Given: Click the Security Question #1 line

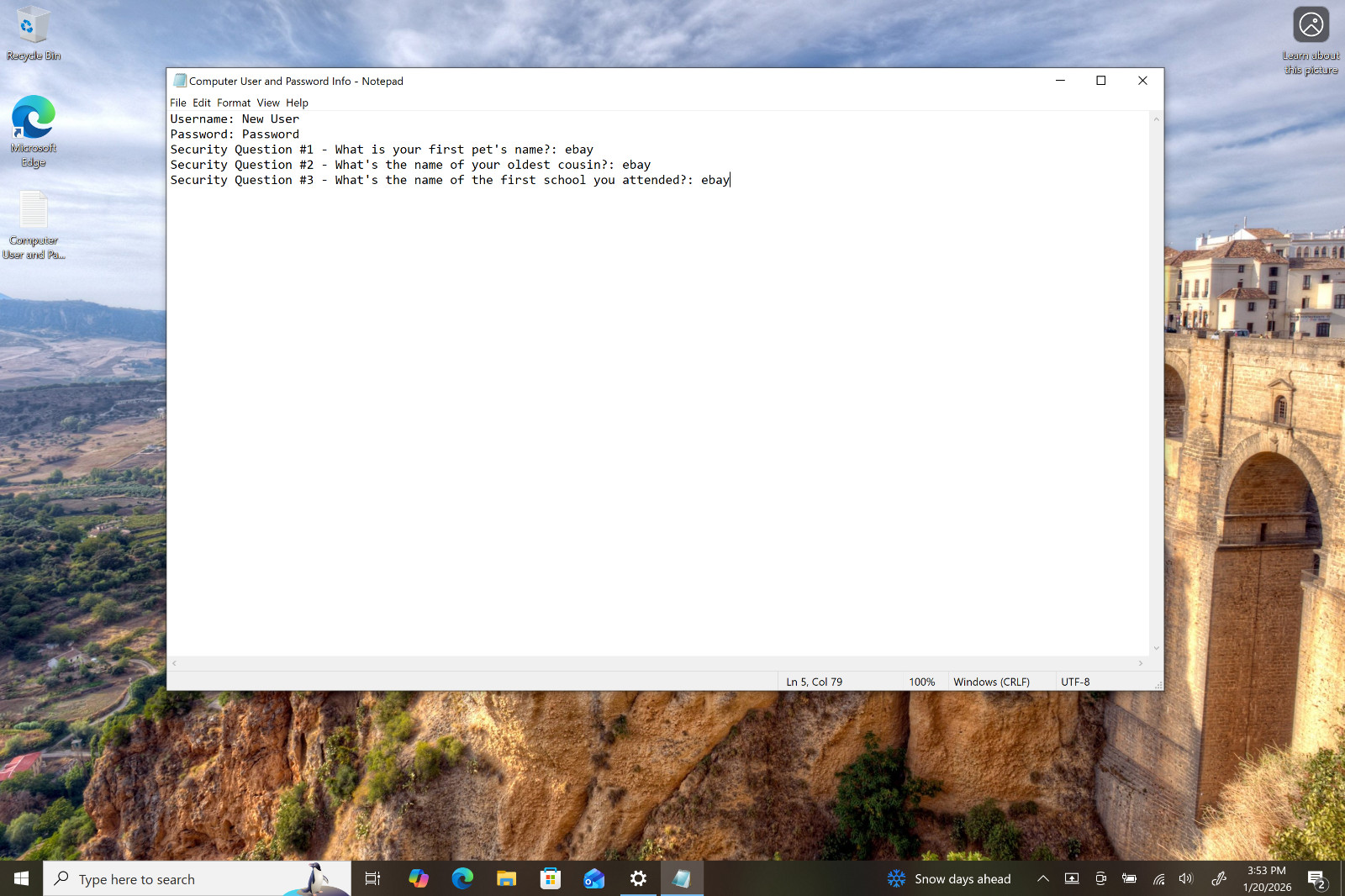Looking at the screenshot, I should click(x=382, y=150).
